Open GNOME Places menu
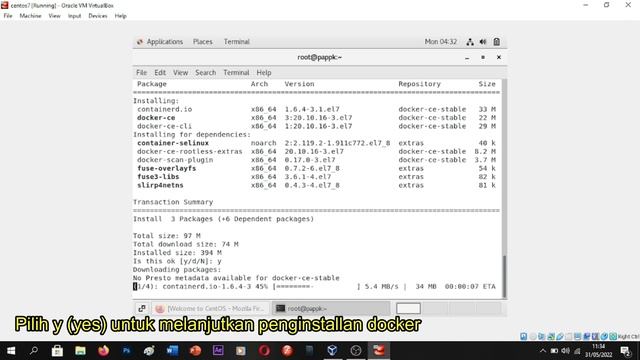 pos(203,42)
